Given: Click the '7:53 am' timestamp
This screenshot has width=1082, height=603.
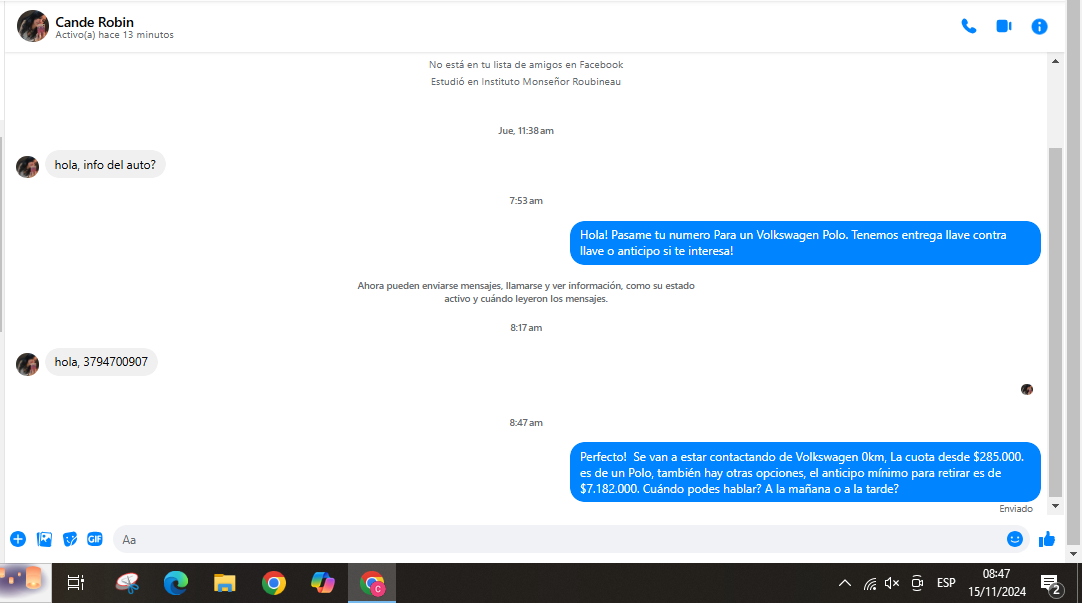Looking at the screenshot, I should click(x=526, y=201).
